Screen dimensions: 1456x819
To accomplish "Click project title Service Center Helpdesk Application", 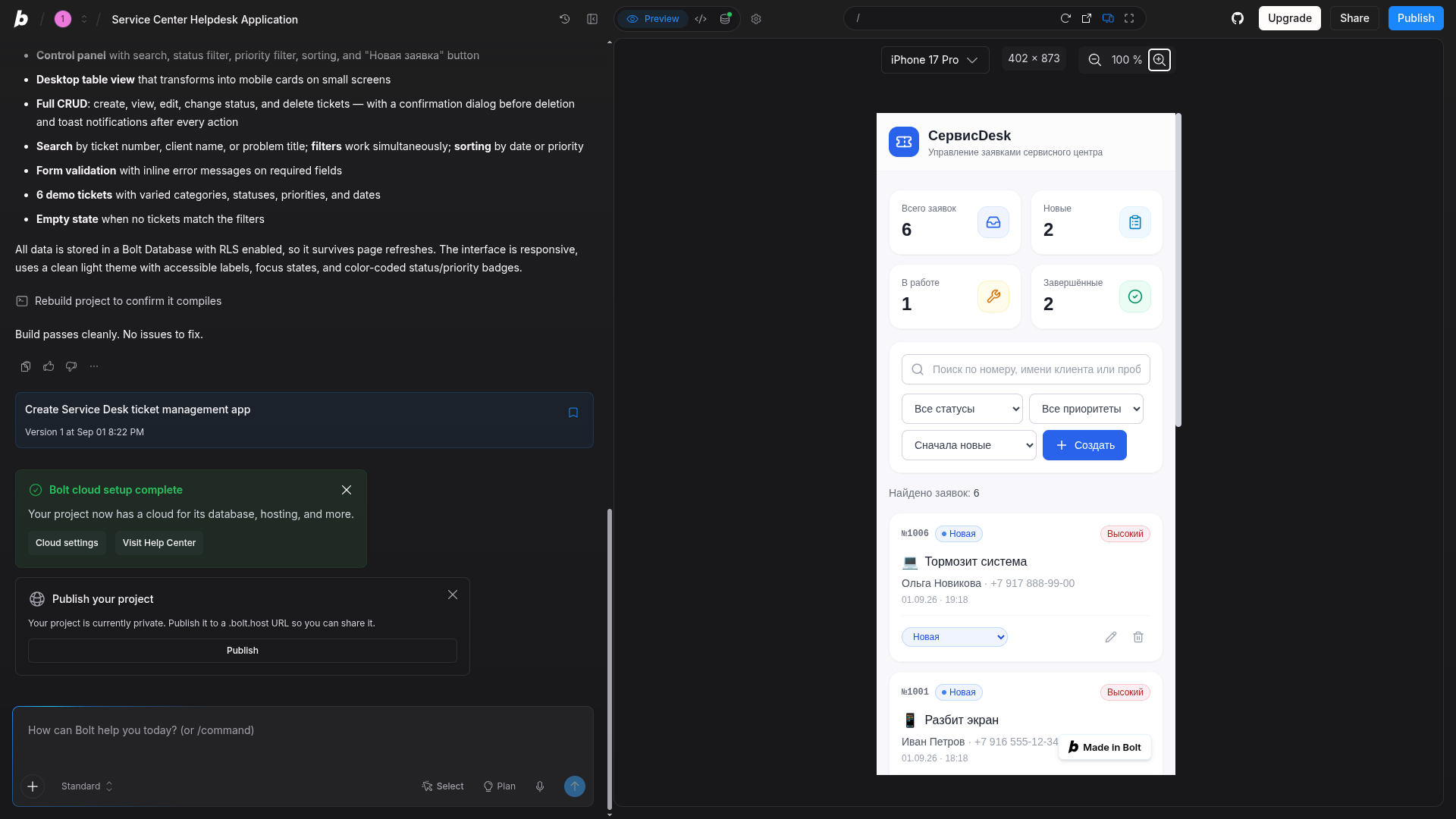I will pyautogui.click(x=205, y=20).
